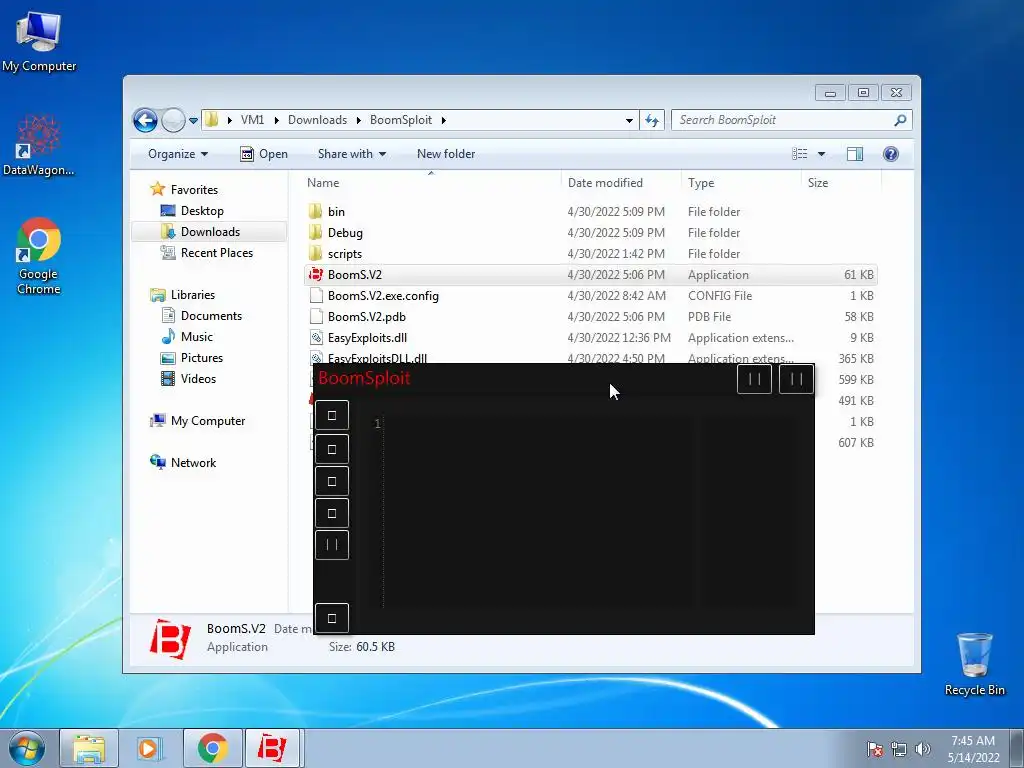Select Network in navigation pane
This screenshot has height=768, width=1024.
tap(193, 463)
